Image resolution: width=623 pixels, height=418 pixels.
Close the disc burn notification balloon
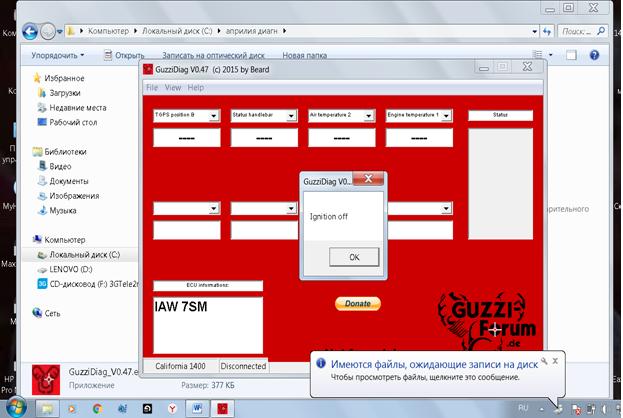tap(555, 361)
